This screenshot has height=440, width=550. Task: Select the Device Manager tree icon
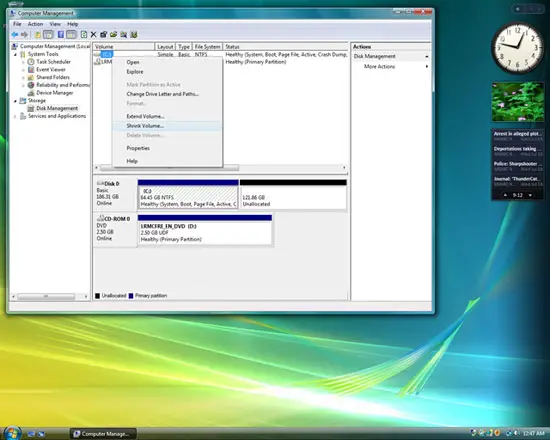coord(31,93)
